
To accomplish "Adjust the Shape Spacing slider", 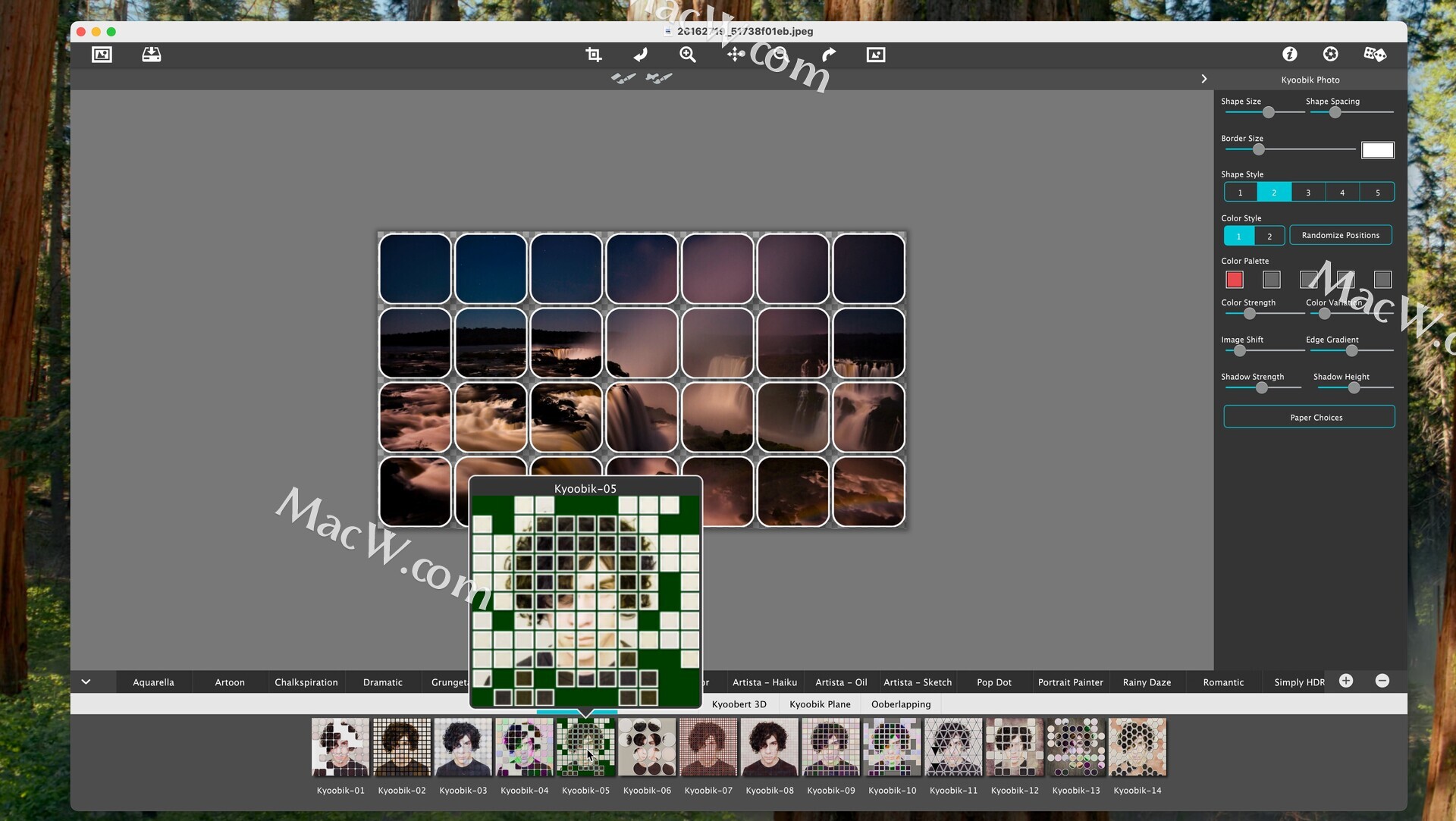I will (x=1335, y=112).
